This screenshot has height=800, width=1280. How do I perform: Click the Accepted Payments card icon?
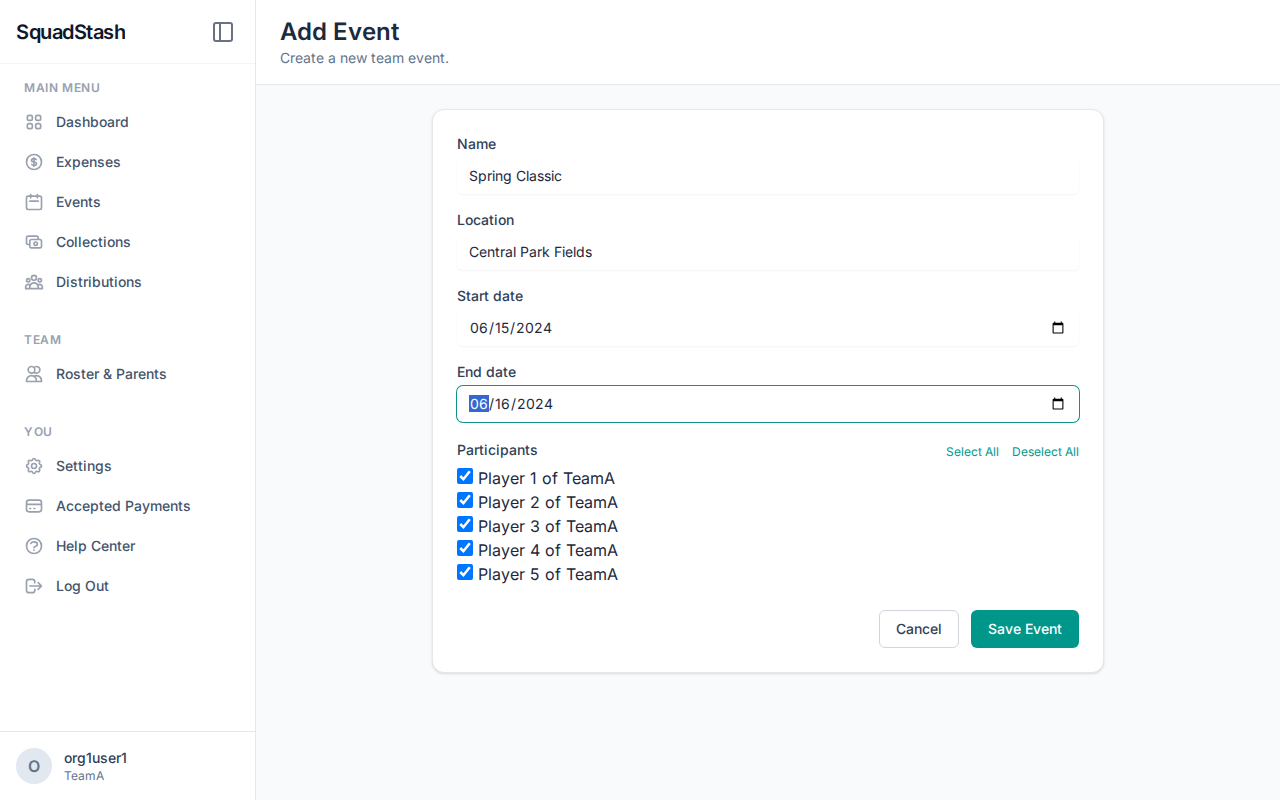(33, 505)
